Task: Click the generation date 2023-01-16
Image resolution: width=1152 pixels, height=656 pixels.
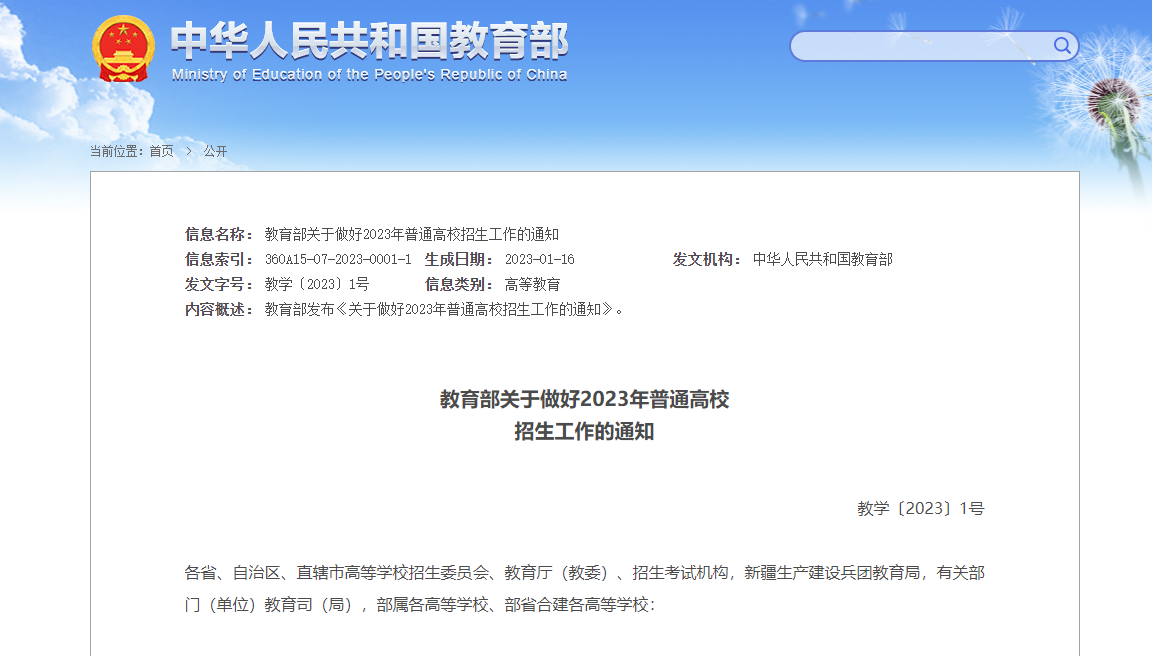Action: [539, 259]
